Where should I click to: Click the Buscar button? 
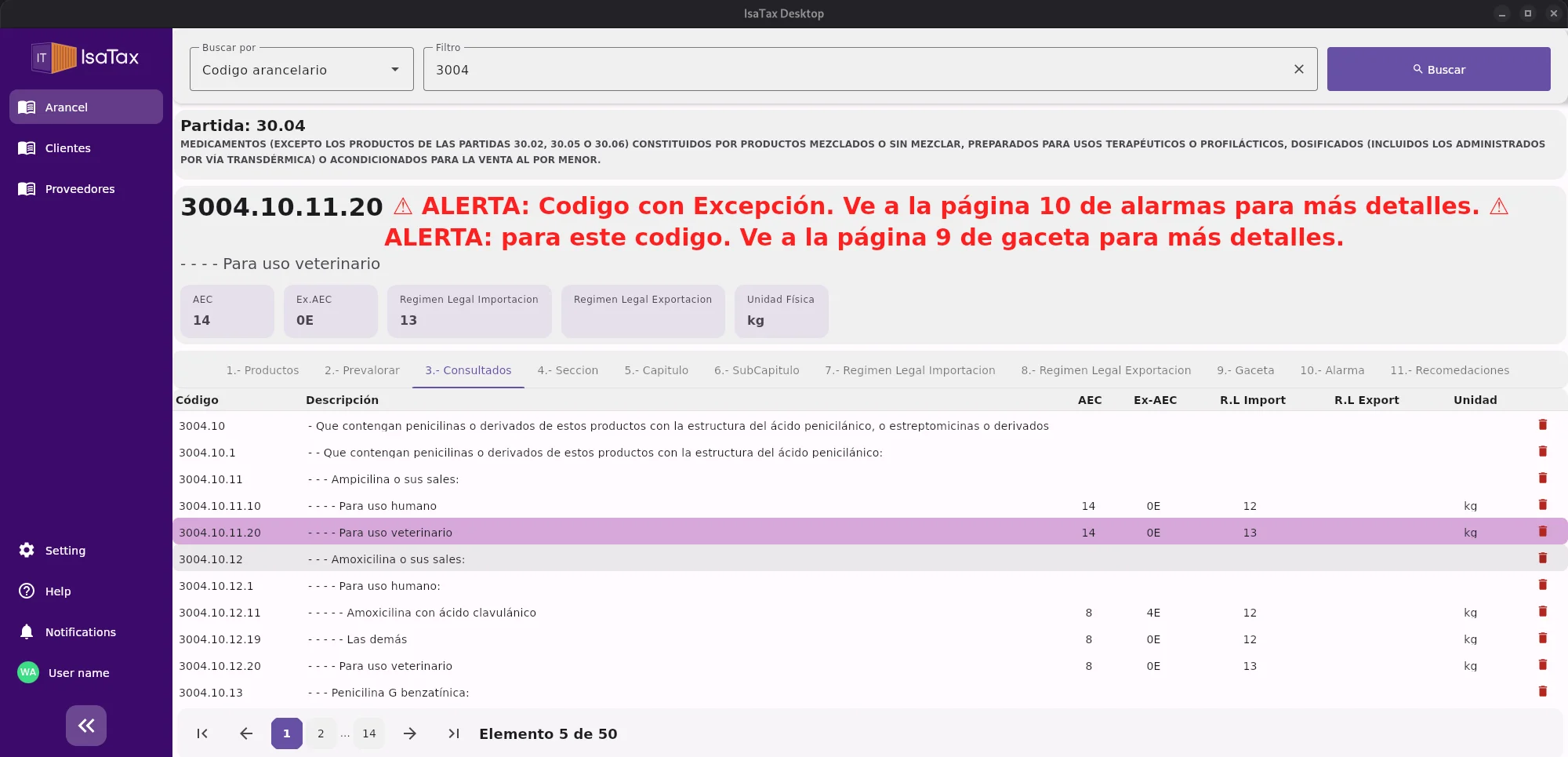[1438, 69]
